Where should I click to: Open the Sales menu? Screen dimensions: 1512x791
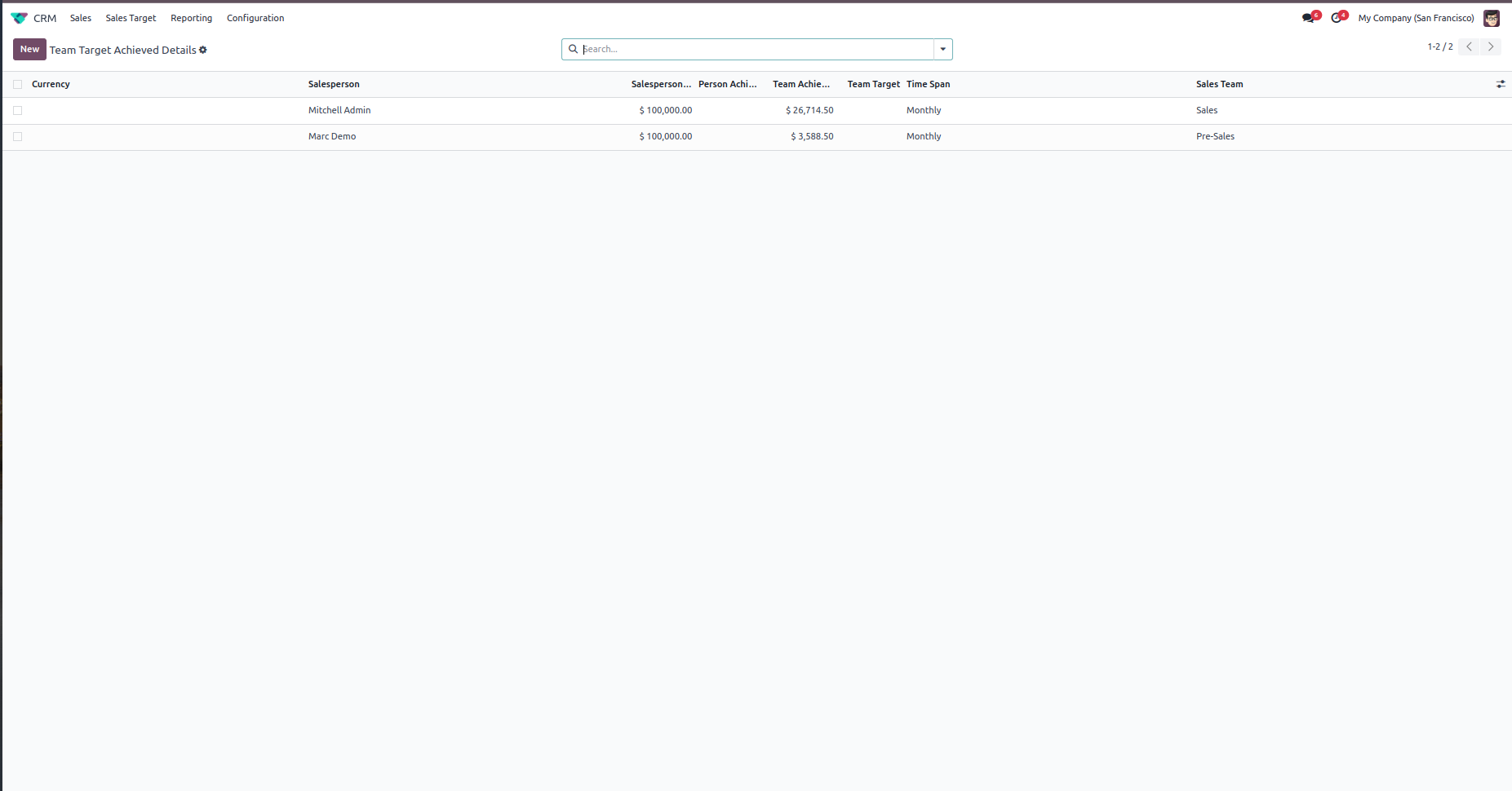[x=81, y=18]
